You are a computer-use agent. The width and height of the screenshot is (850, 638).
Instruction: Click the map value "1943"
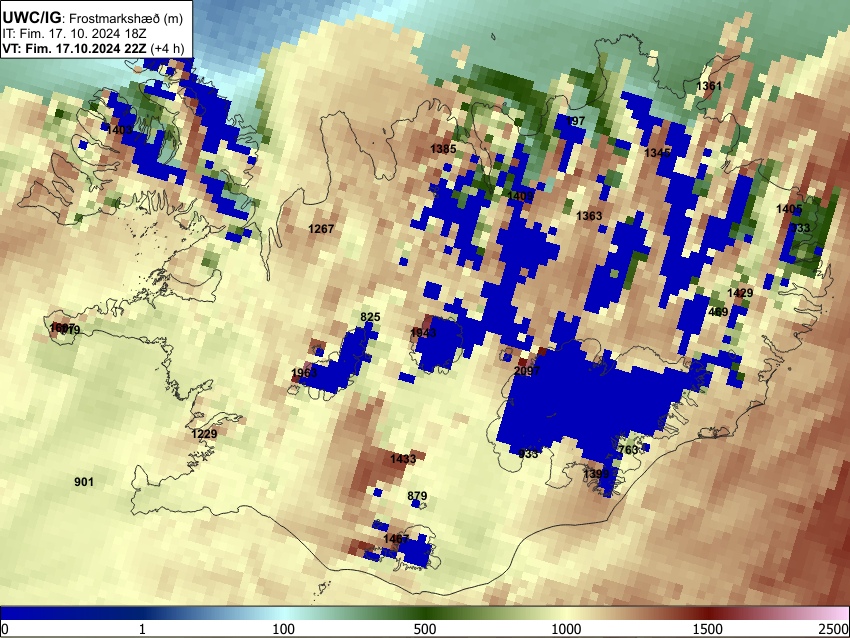(x=423, y=332)
